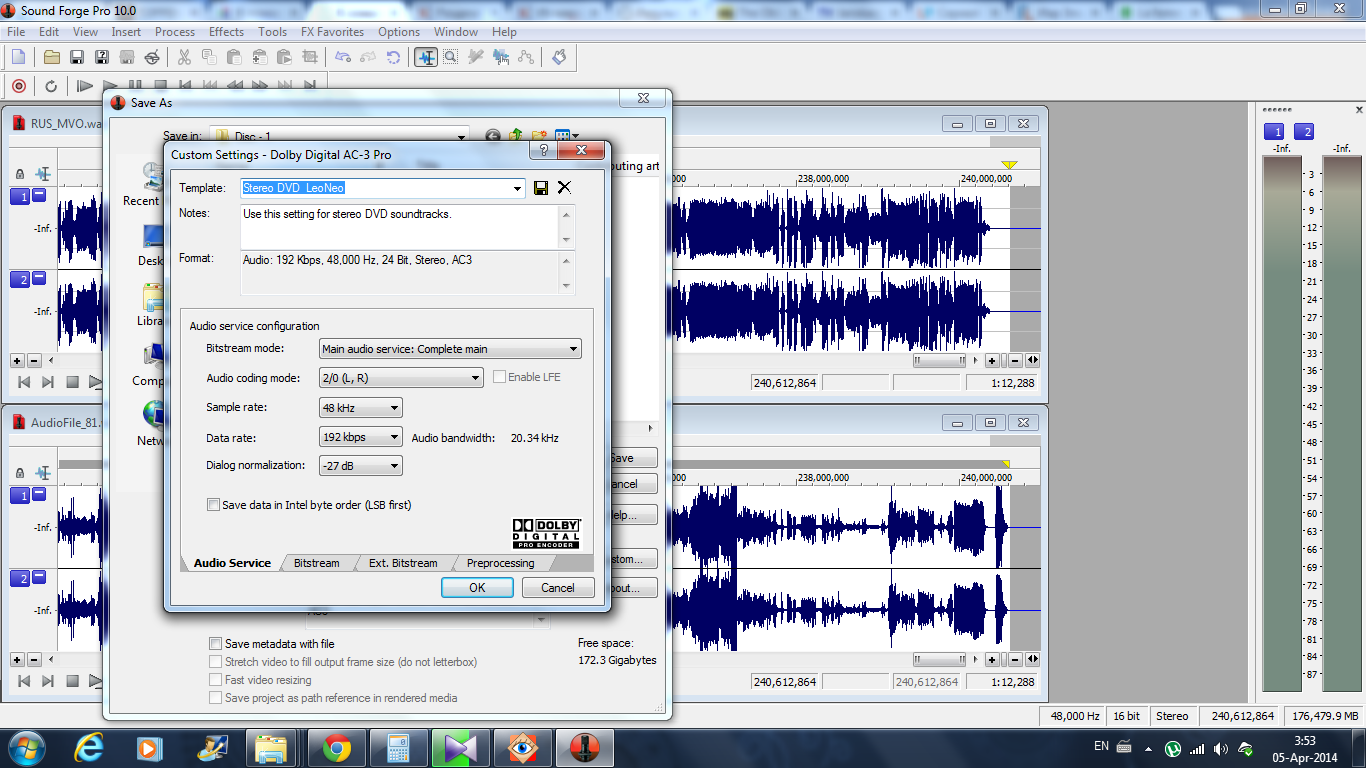Toggle Stretch video to fill output frame
1366x768 pixels.
[x=215, y=662]
